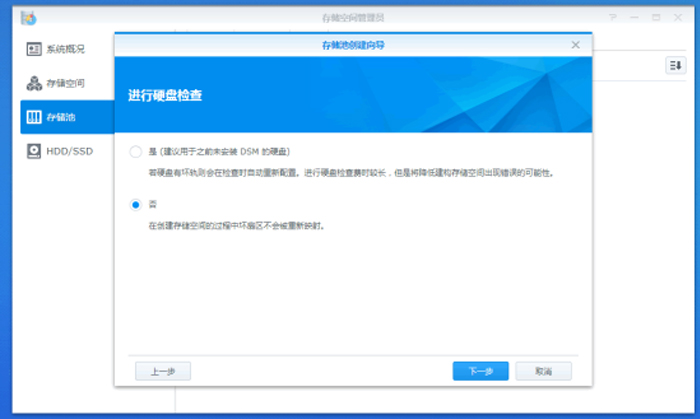
Task: Switch to 存储池 sidebar label
Action: [61, 117]
